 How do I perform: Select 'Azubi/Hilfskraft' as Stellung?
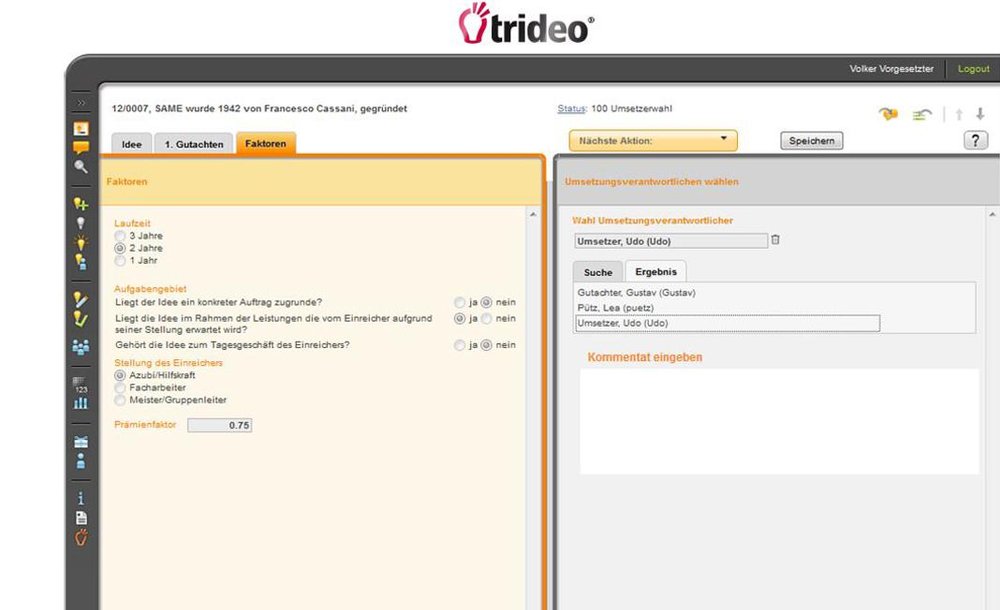tap(120, 375)
